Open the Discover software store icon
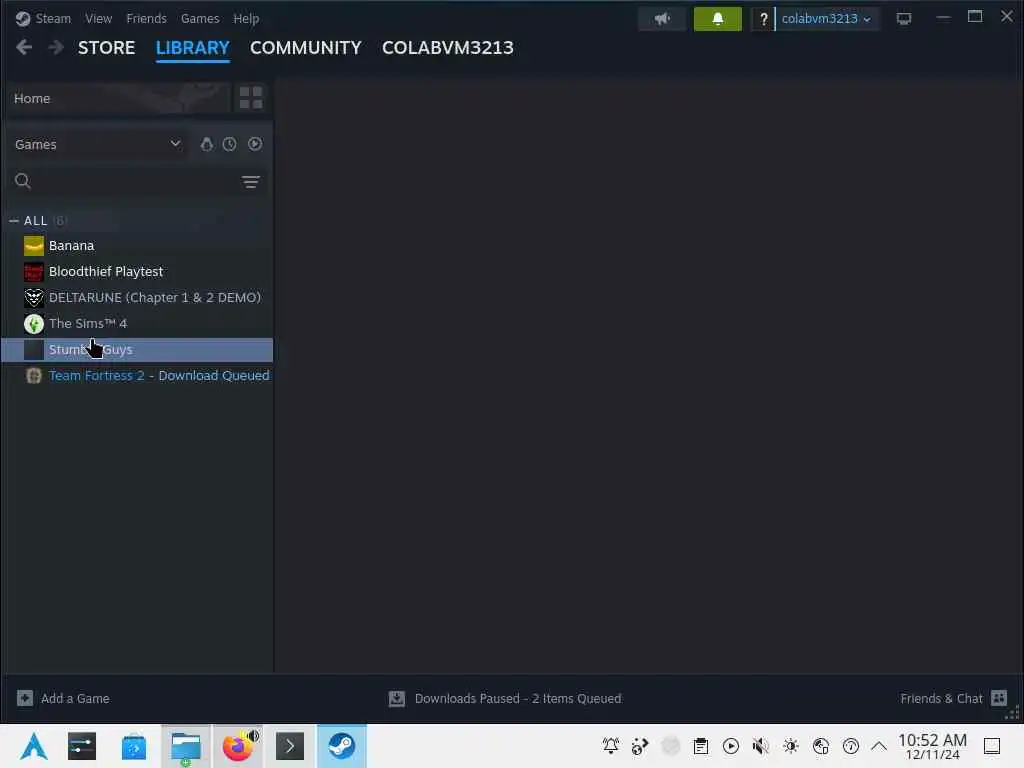The width and height of the screenshot is (1024, 768). (134, 746)
